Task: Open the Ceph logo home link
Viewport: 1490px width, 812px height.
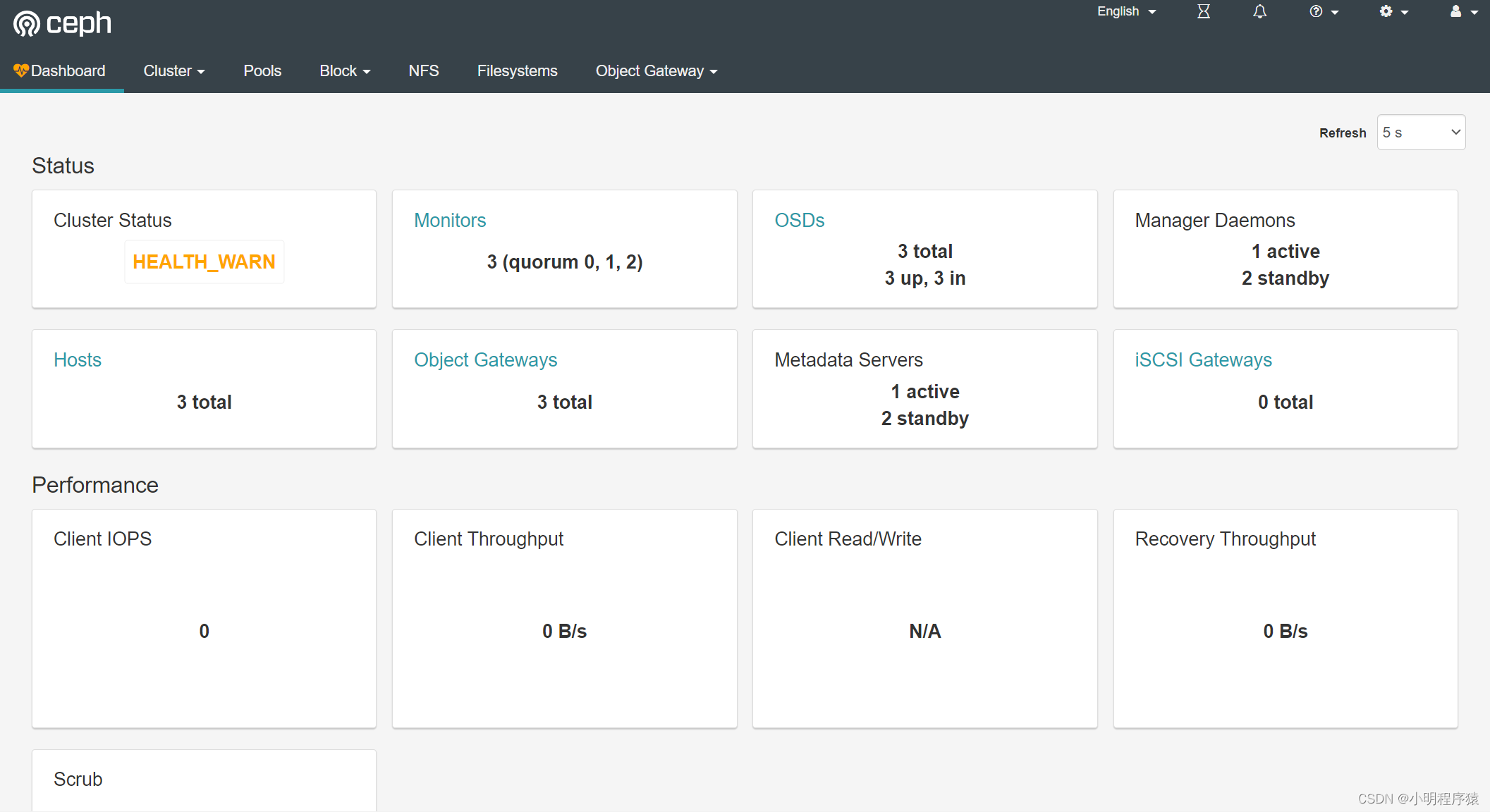Action: (61, 23)
